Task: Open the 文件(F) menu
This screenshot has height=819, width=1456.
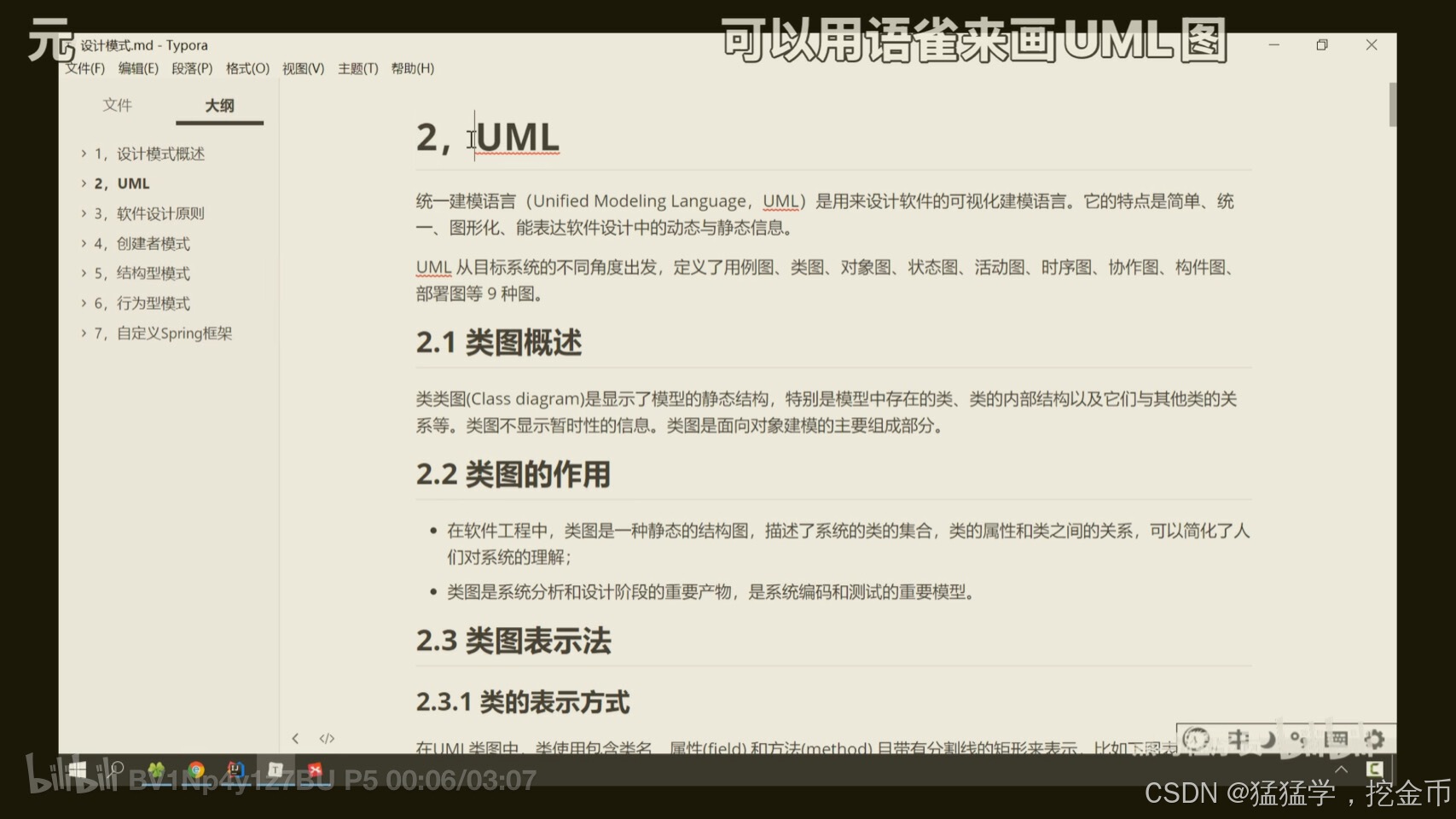Action: coord(85,68)
